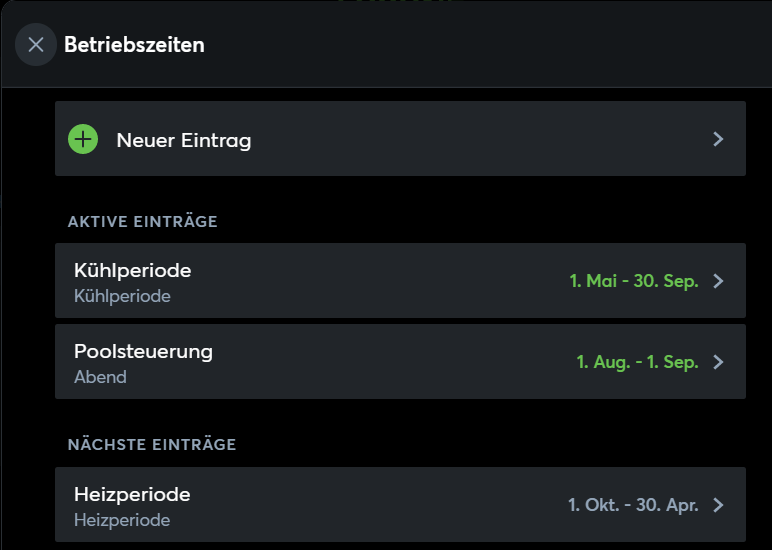The height and width of the screenshot is (550, 772).
Task: Click the NÄCHSTE EINTRÄGE section heading
Action: [x=152, y=444]
